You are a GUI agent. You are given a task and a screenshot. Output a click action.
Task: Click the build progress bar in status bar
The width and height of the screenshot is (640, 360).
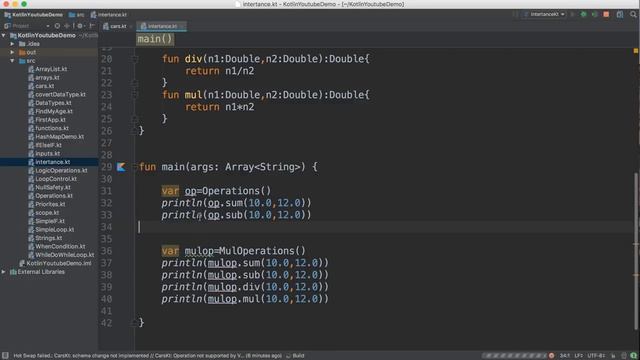(515, 356)
